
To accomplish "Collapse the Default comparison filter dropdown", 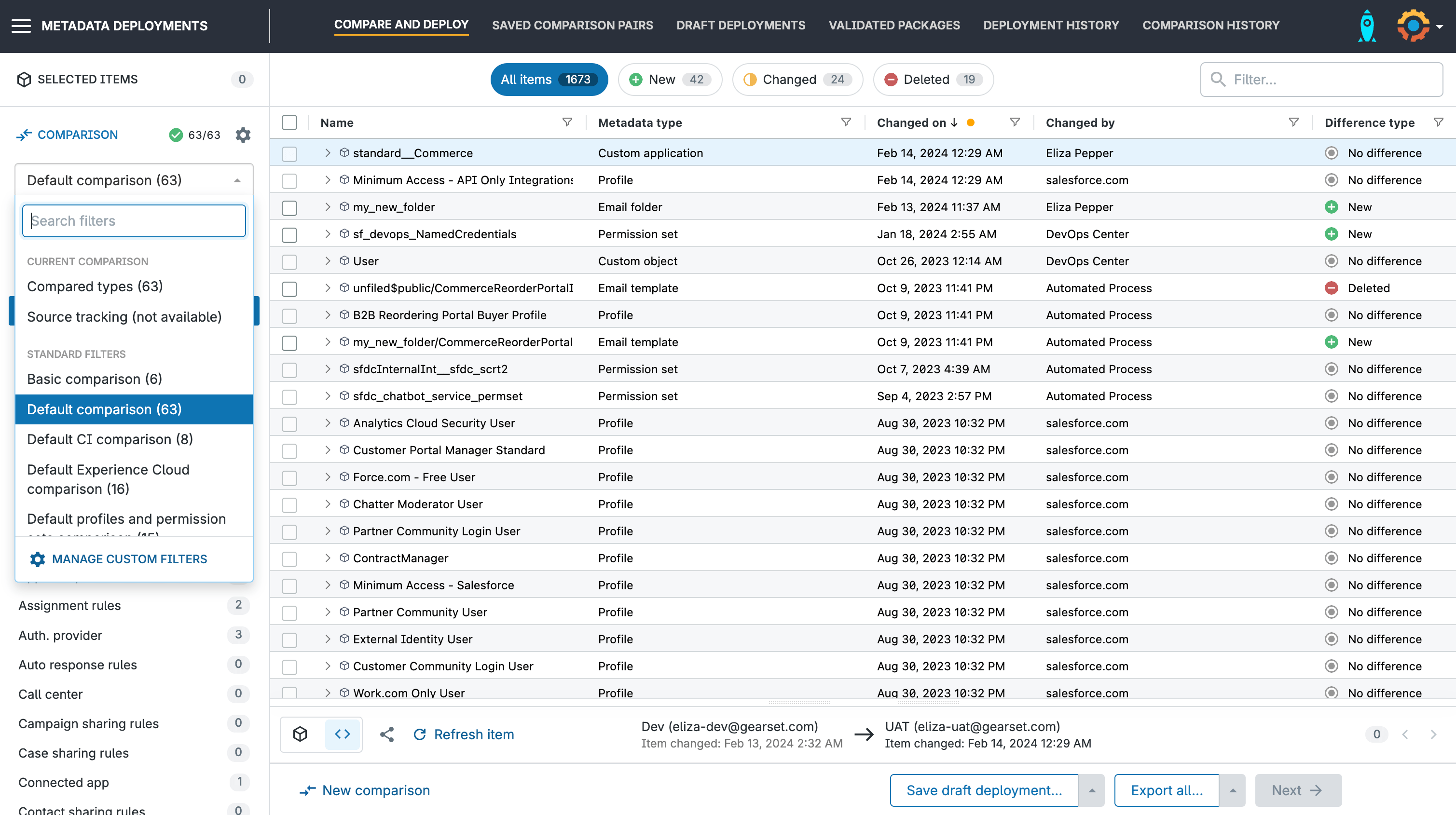I will click(237, 180).
